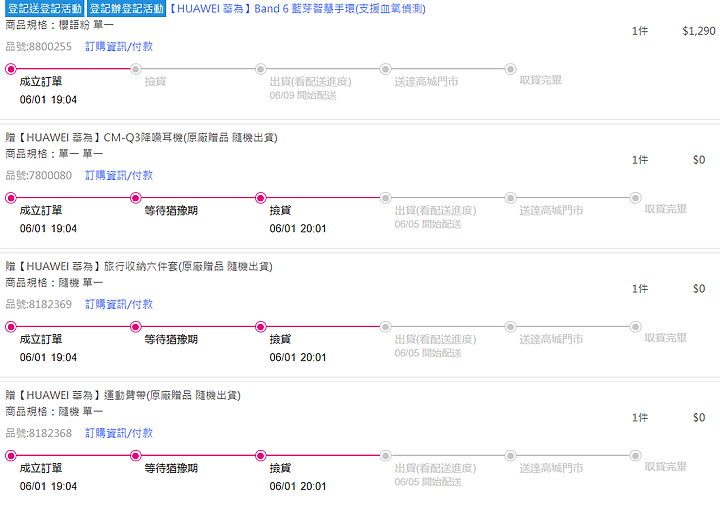This screenshot has width=720, height=505.
Task: Click the 撿貨 marker for 運動臂帶
Action: pos(260,456)
